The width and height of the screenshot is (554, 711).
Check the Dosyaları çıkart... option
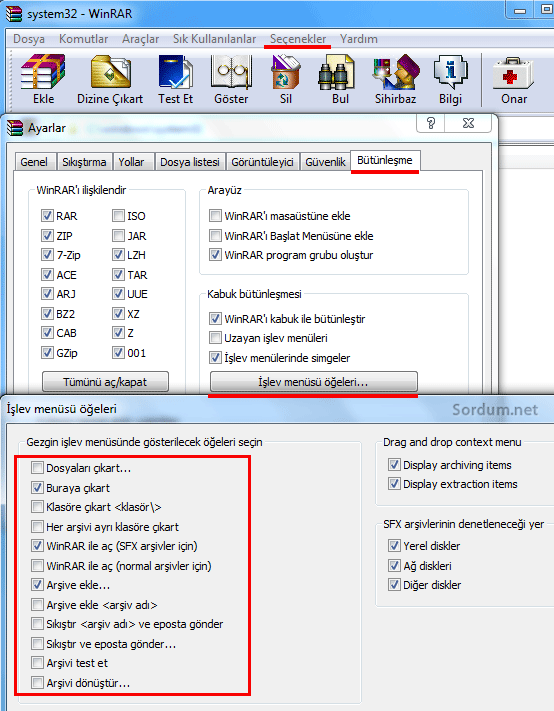tap(37, 468)
